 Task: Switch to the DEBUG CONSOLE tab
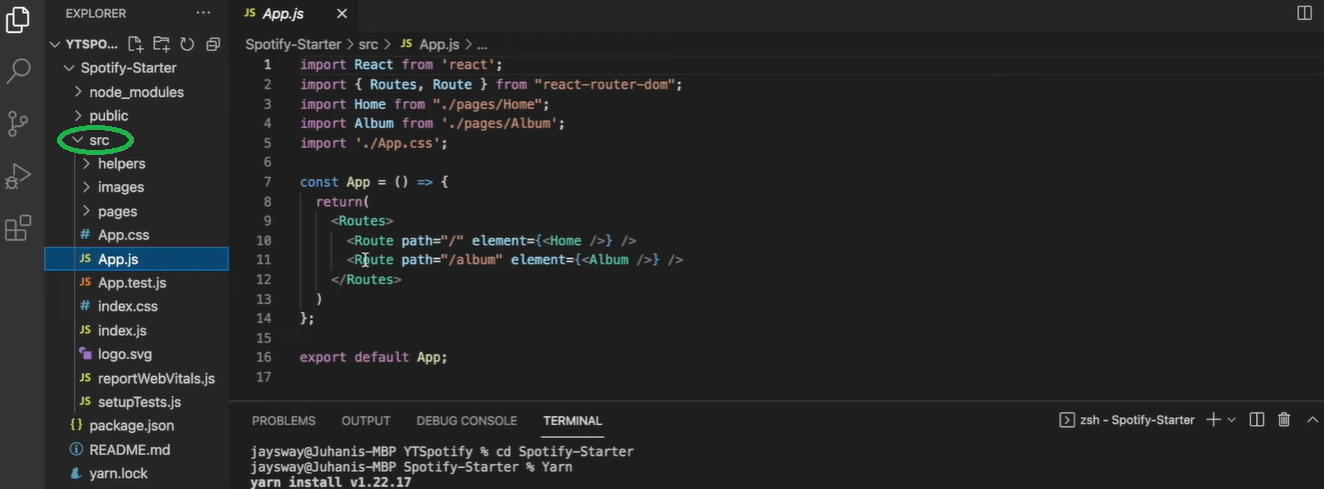tap(467, 421)
